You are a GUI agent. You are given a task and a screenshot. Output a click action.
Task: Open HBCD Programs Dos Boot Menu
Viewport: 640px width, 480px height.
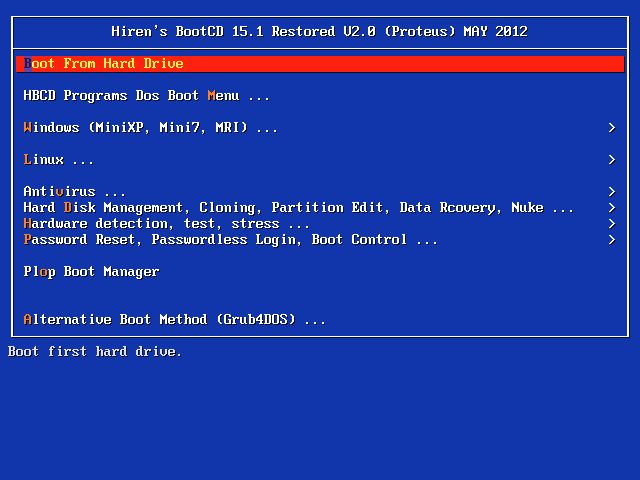click(x=320, y=96)
